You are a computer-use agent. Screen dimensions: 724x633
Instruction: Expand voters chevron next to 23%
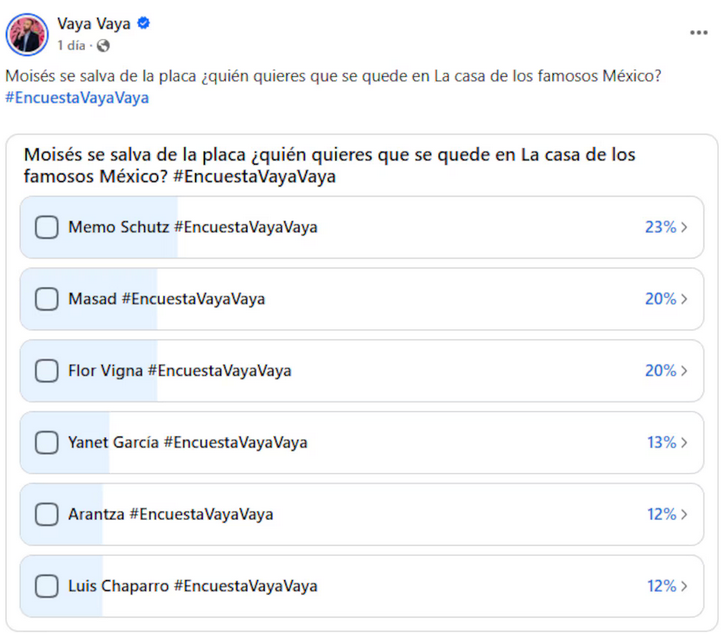point(684,227)
